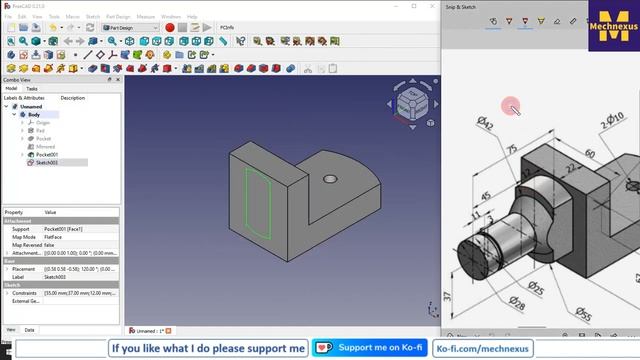Select the Pocket tool

coord(93,69)
